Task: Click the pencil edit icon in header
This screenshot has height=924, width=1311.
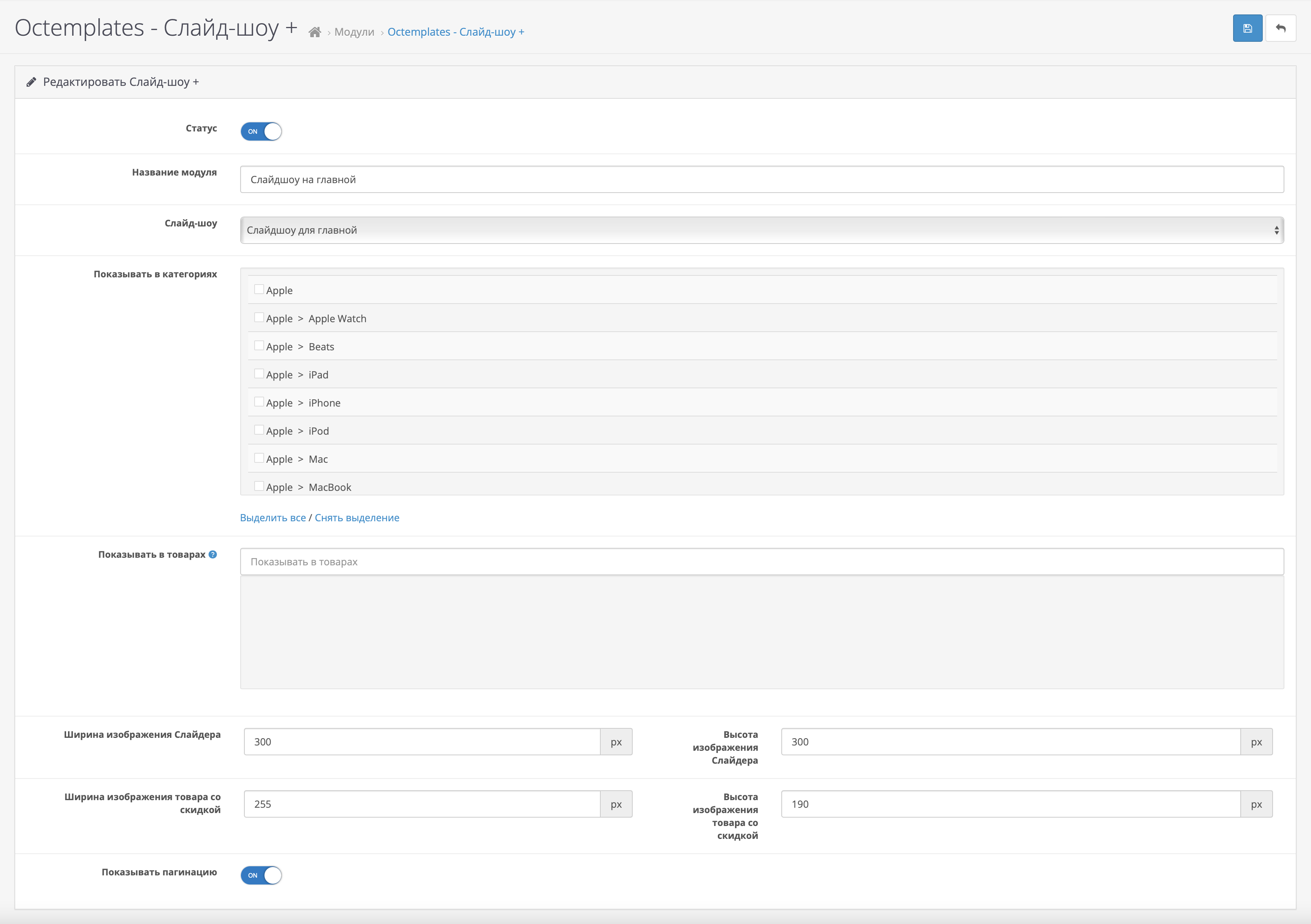Action: click(32, 82)
